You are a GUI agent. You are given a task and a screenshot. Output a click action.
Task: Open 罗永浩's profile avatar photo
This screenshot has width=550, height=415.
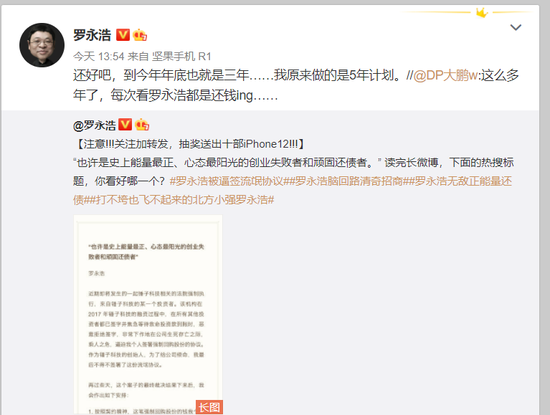pyautogui.click(x=42, y=45)
